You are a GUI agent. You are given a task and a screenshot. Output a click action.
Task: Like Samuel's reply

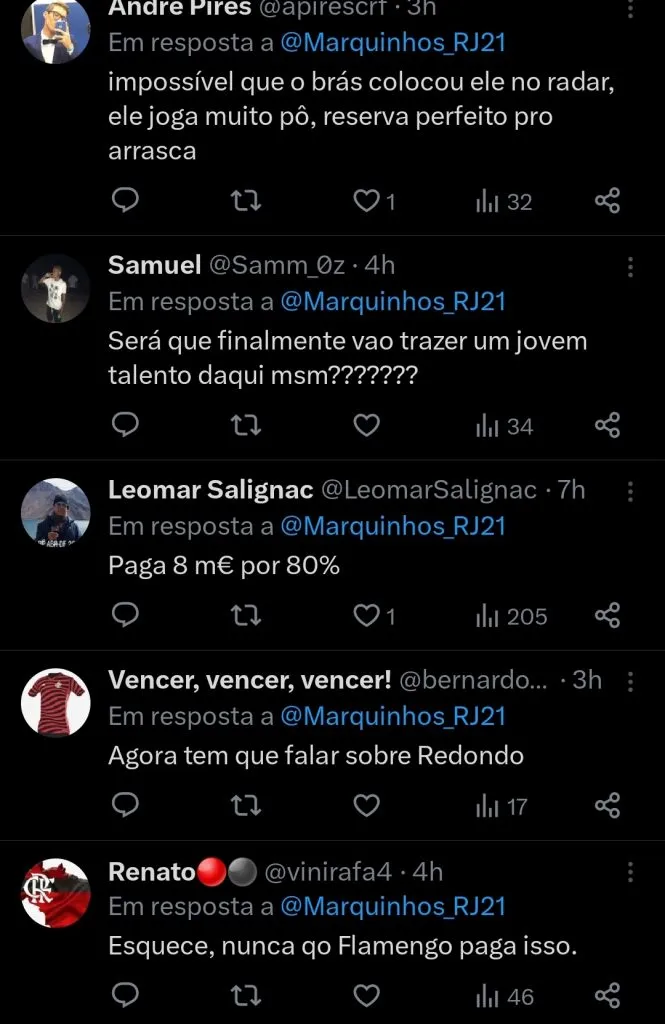[x=366, y=425]
